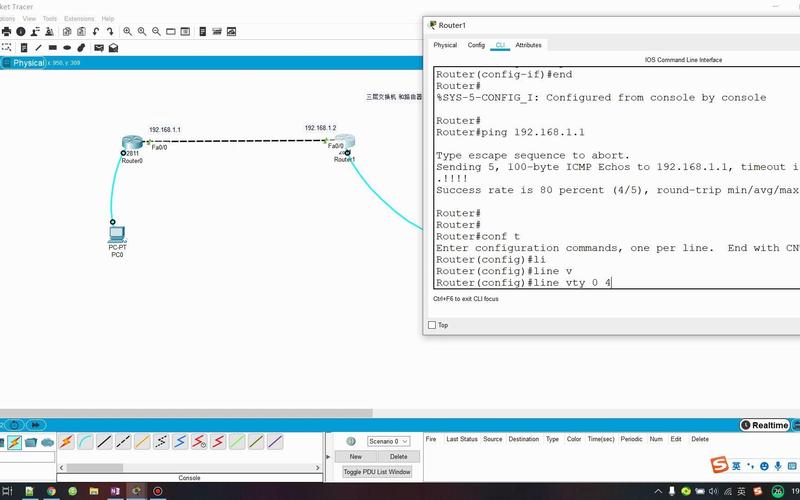This screenshot has height=500, width=800.
Task: Choose the Copper Straight-Through cable
Action: pos(104,441)
